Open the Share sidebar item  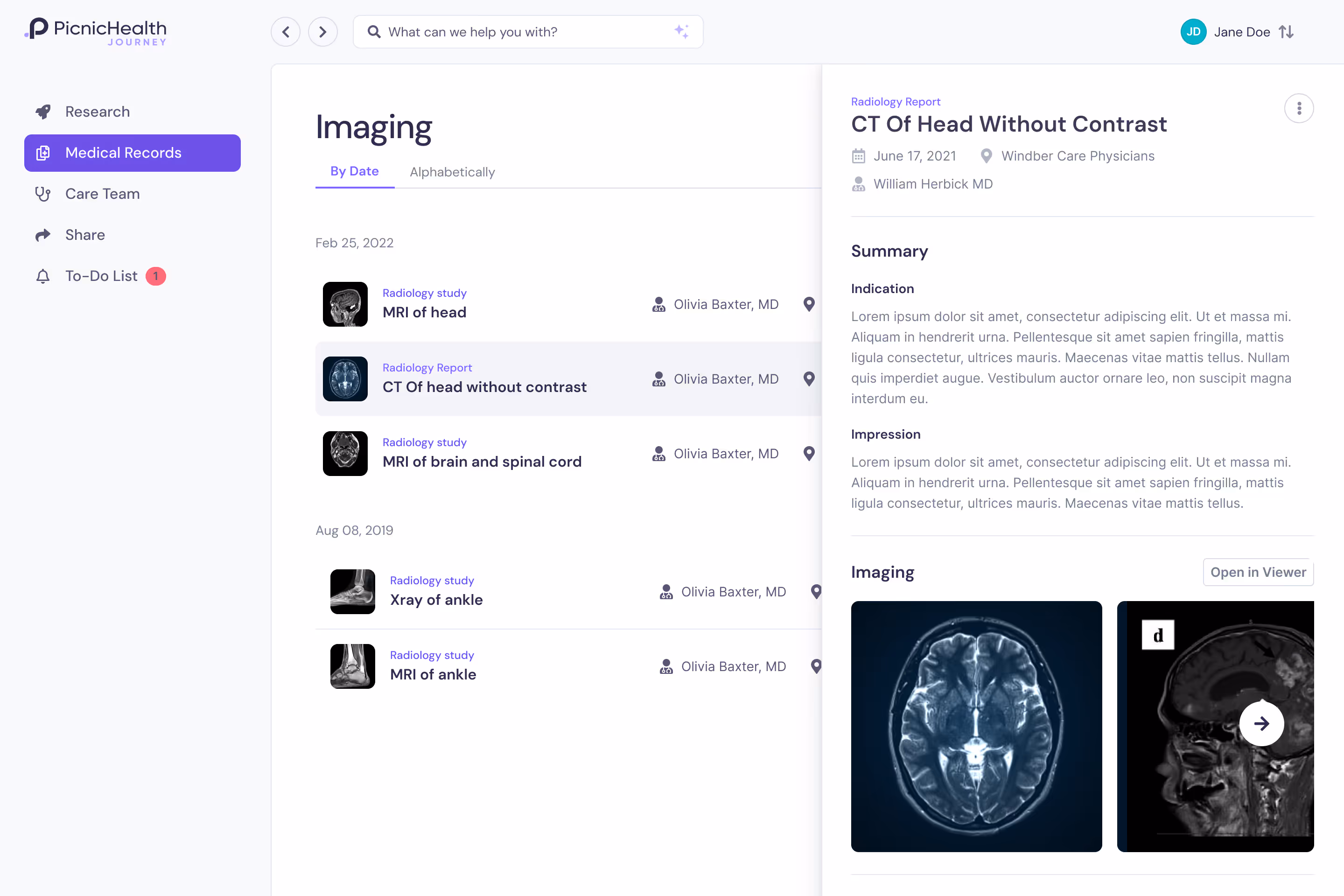coord(84,235)
